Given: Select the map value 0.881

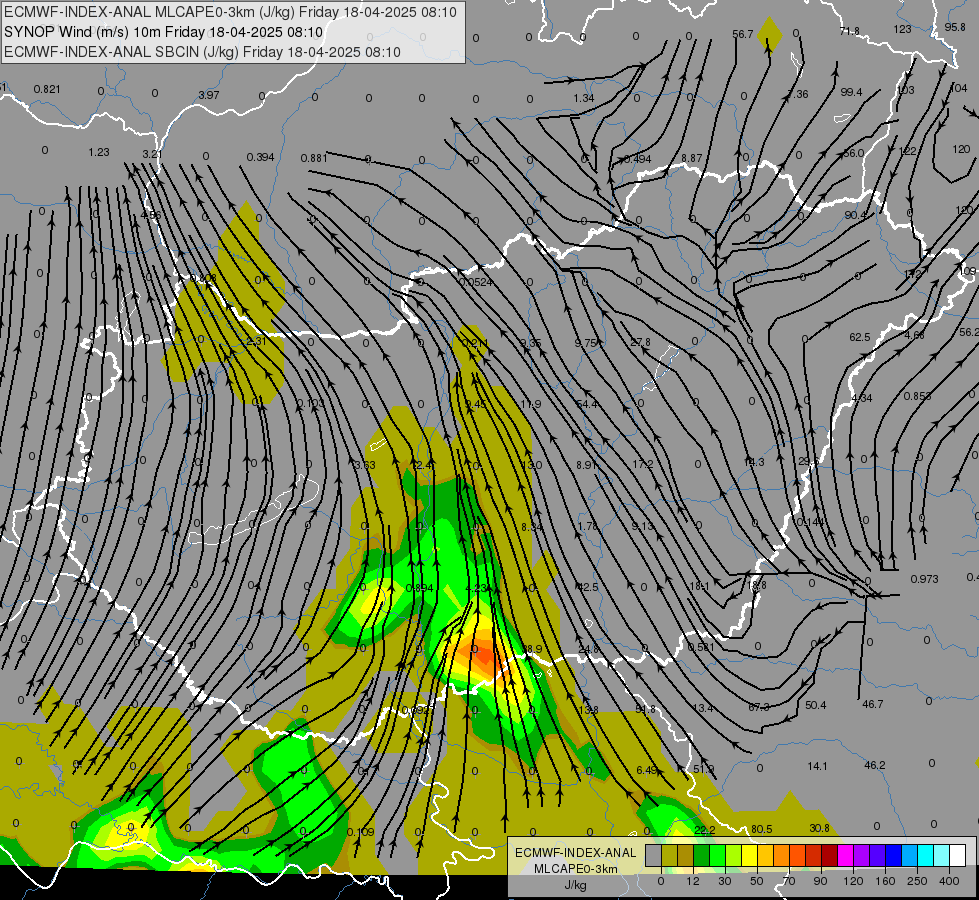Looking at the screenshot, I should point(314,158).
